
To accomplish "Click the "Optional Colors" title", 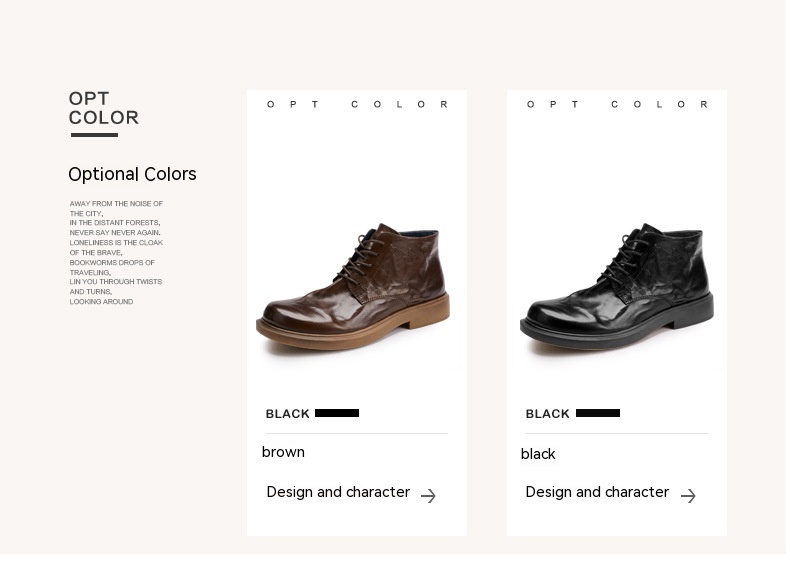I will [132, 174].
